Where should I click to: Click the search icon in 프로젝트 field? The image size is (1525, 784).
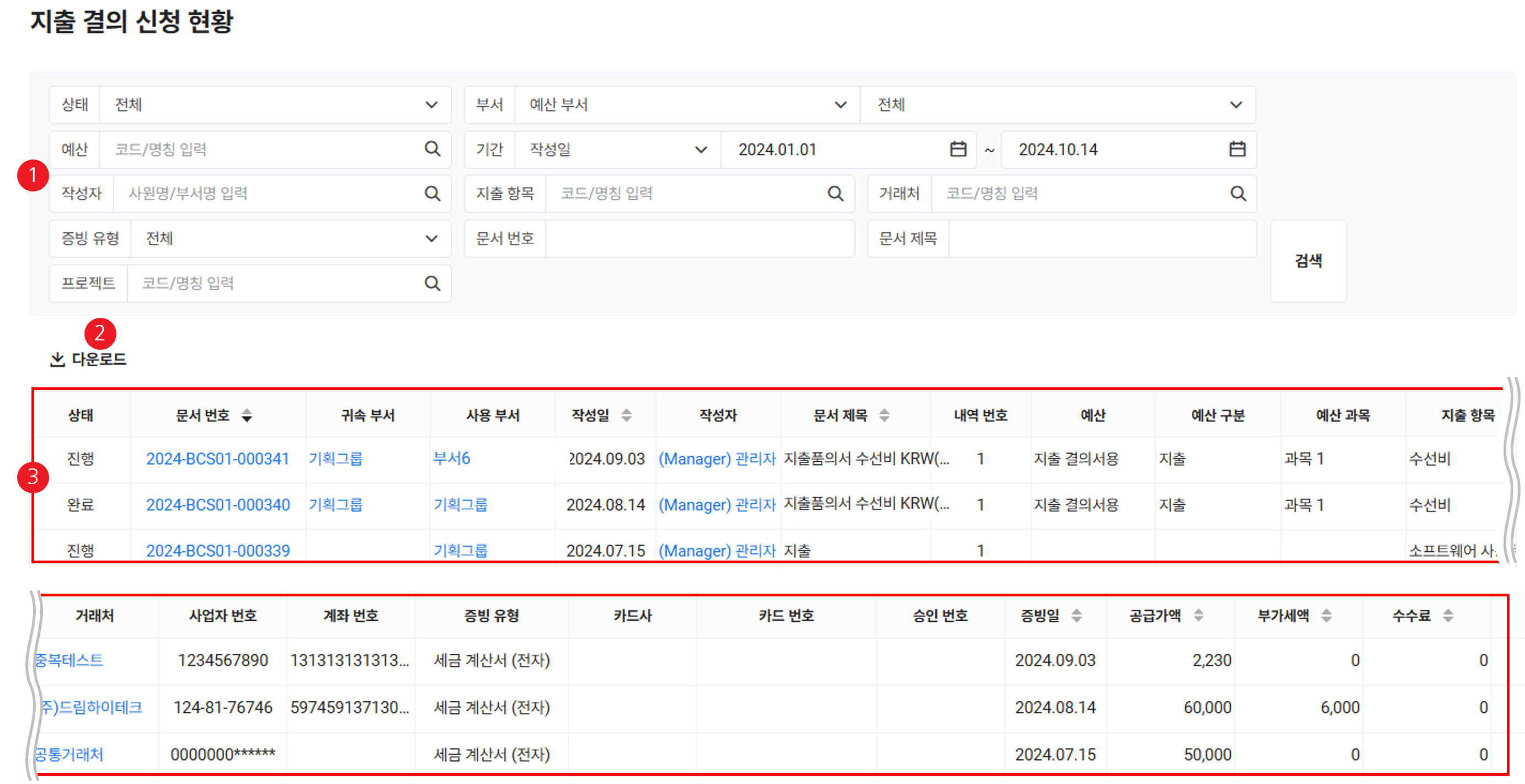[x=432, y=284]
